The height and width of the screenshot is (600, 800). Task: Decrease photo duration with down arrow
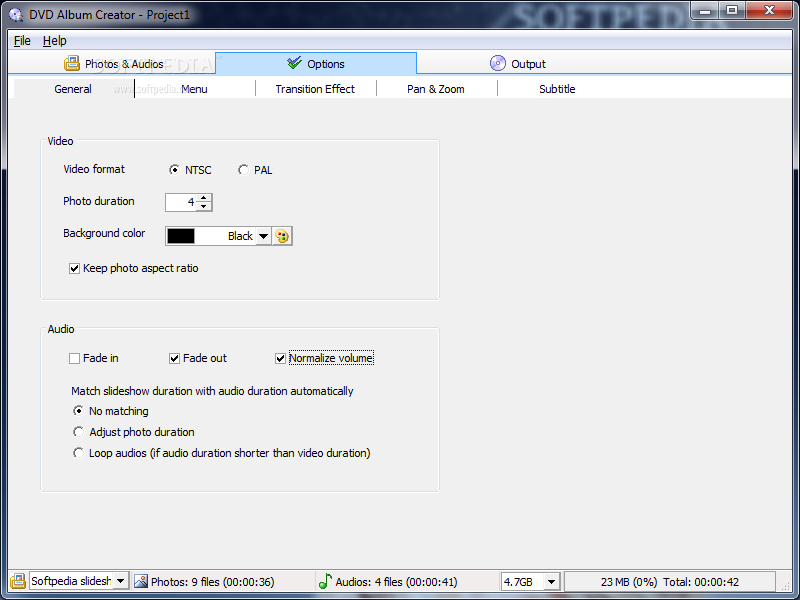[204, 206]
